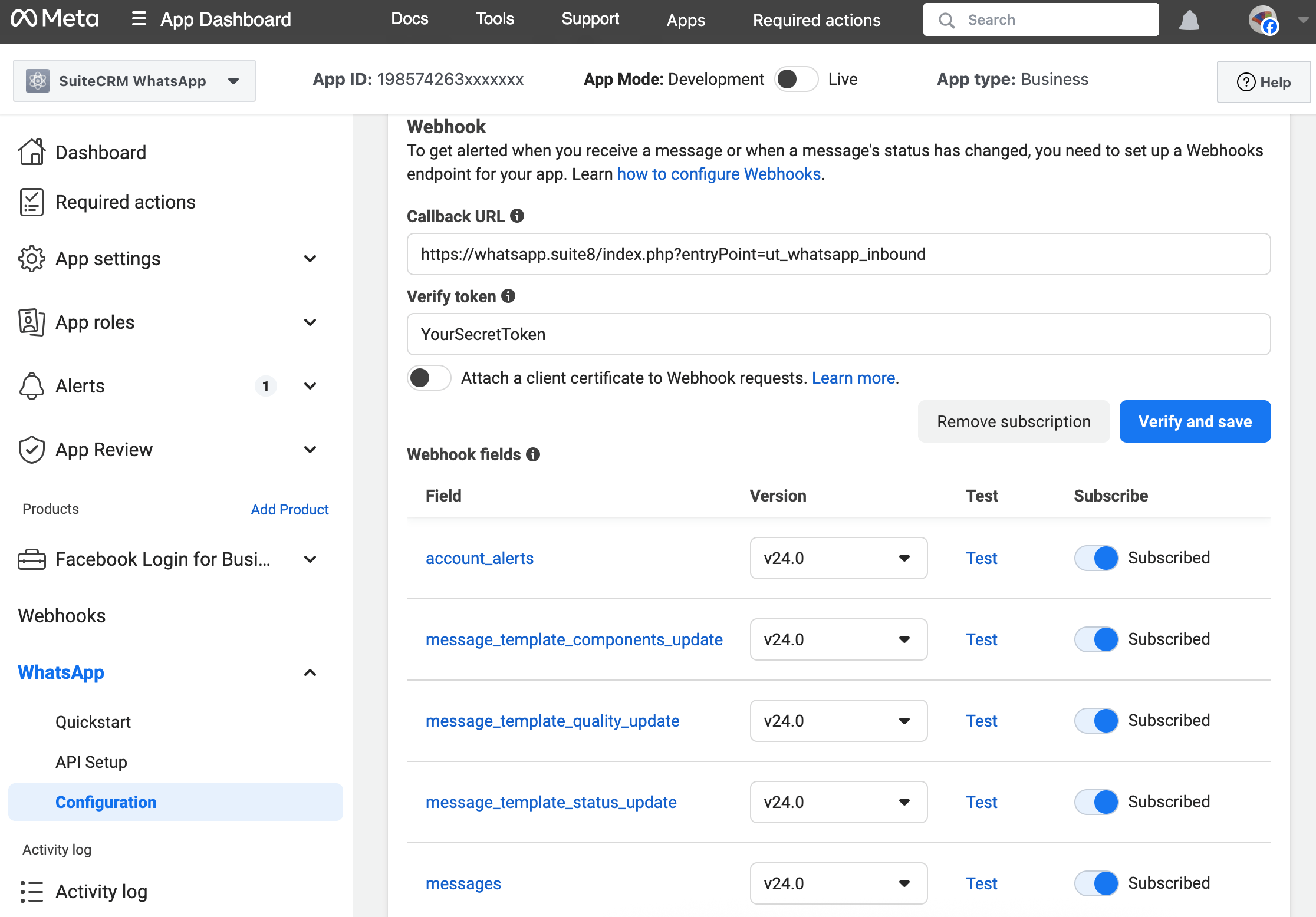This screenshot has width=1316, height=917.
Task: Switch App Mode from Development to Live
Action: 796,79
